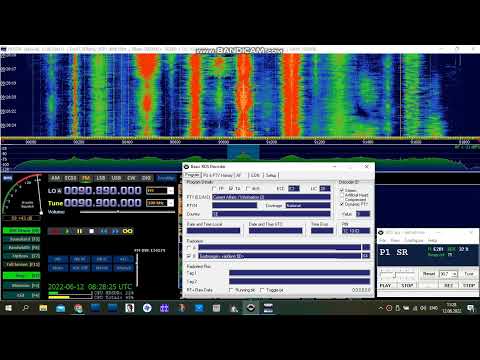Toggle the yellow loop playback icon

point(127,231)
